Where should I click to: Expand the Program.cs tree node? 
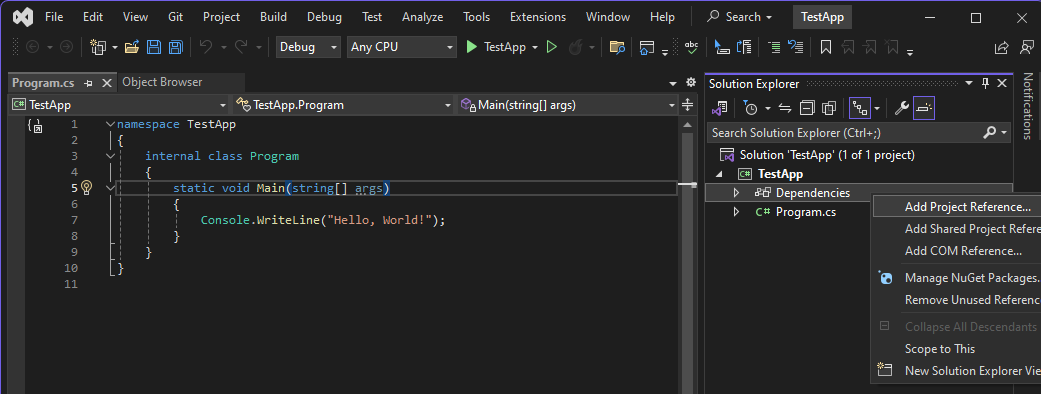736,212
